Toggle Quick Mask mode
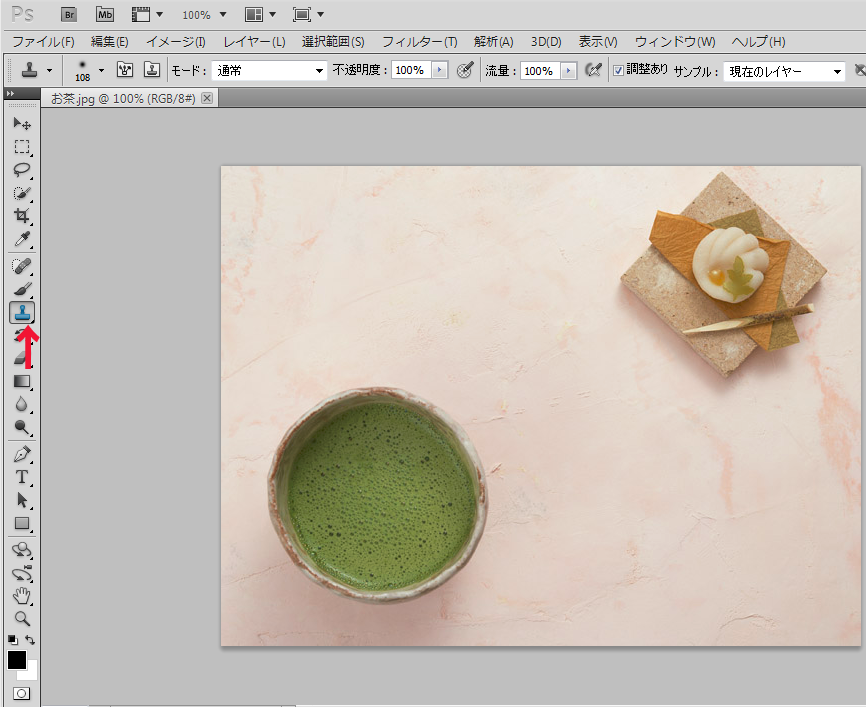 click(22, 694)
